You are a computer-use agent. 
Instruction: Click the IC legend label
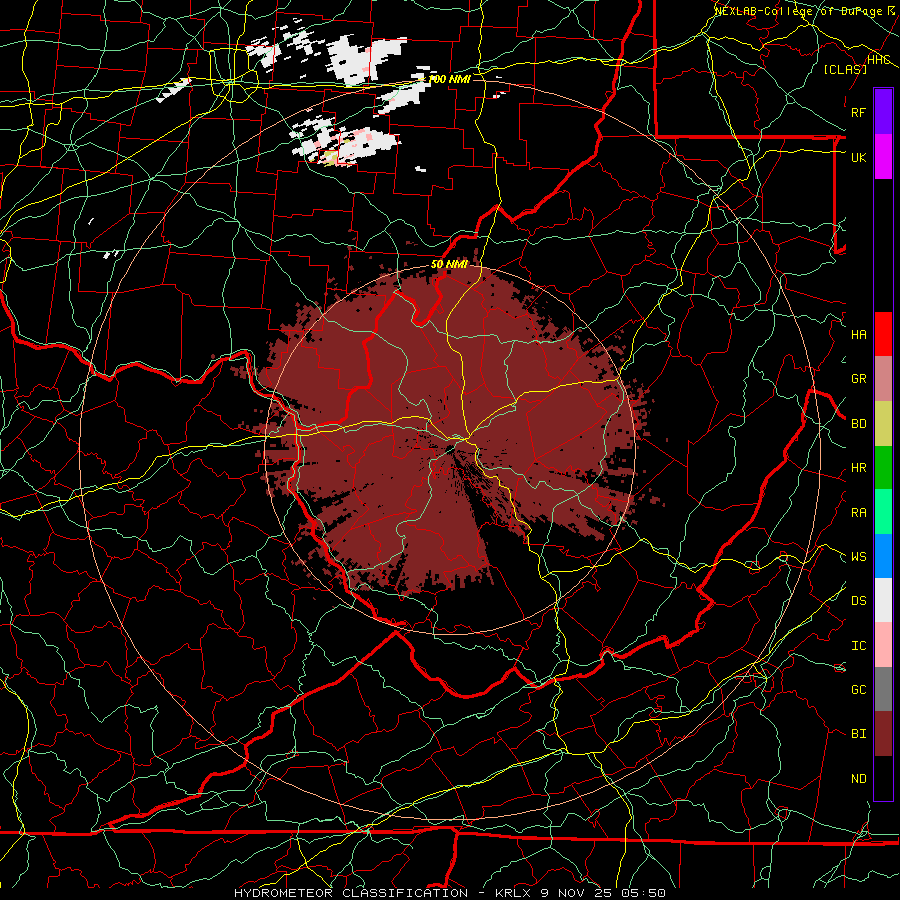(858, 646)
